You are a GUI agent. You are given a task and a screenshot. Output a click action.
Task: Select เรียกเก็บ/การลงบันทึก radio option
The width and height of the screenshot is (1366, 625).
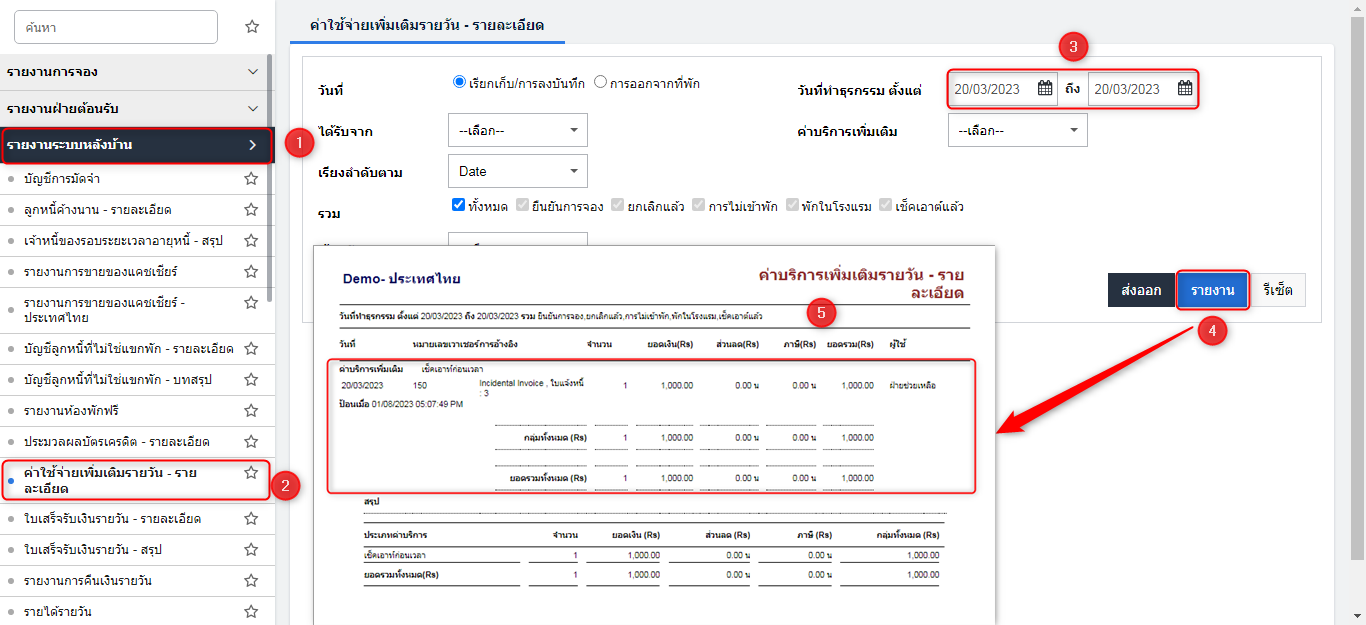coord(460,83)
